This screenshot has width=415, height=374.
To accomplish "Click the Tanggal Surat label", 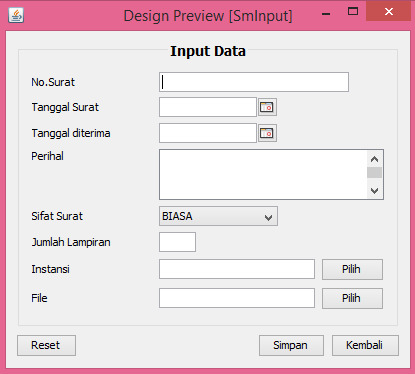I will (x=65, y=107).
